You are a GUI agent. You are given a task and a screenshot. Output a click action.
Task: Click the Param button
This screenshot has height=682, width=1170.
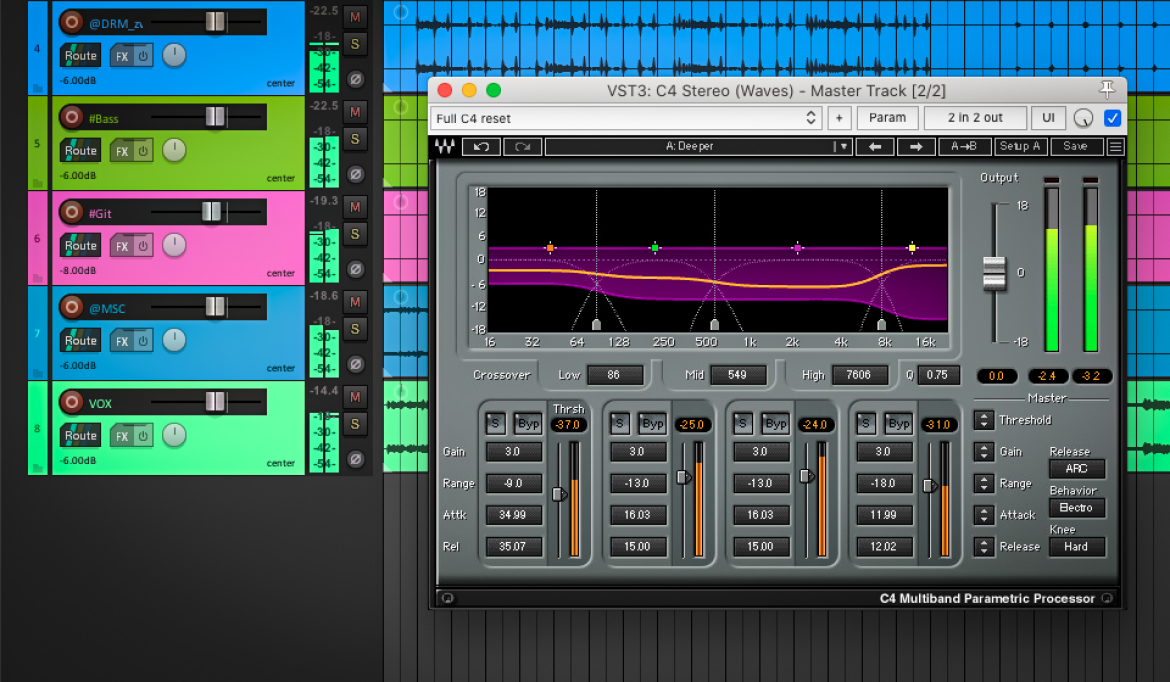[x=887, y=118]
